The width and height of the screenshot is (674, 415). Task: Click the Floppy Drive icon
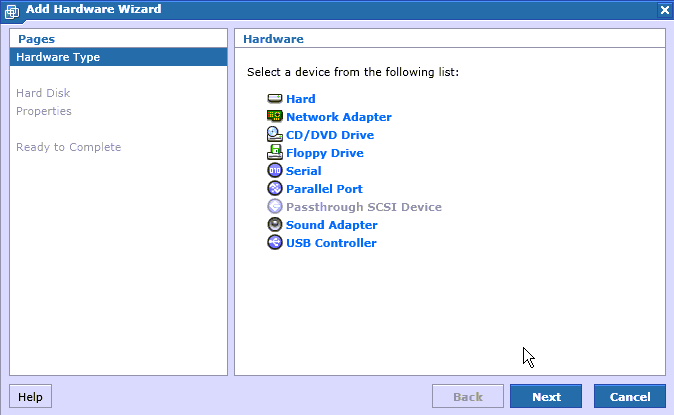(x=275, y=153)
